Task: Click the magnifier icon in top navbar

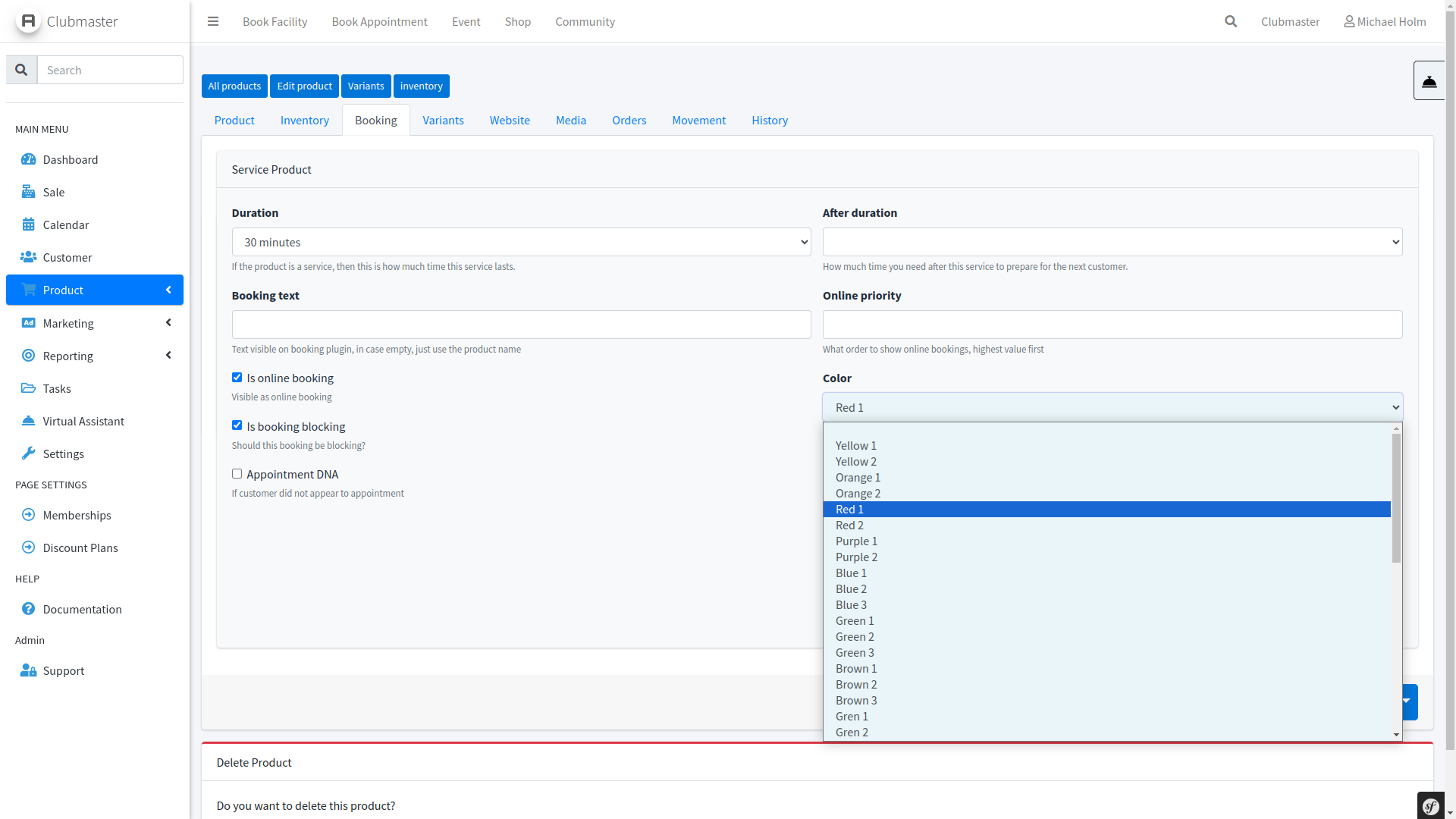Action: (x=1231, y=21)
